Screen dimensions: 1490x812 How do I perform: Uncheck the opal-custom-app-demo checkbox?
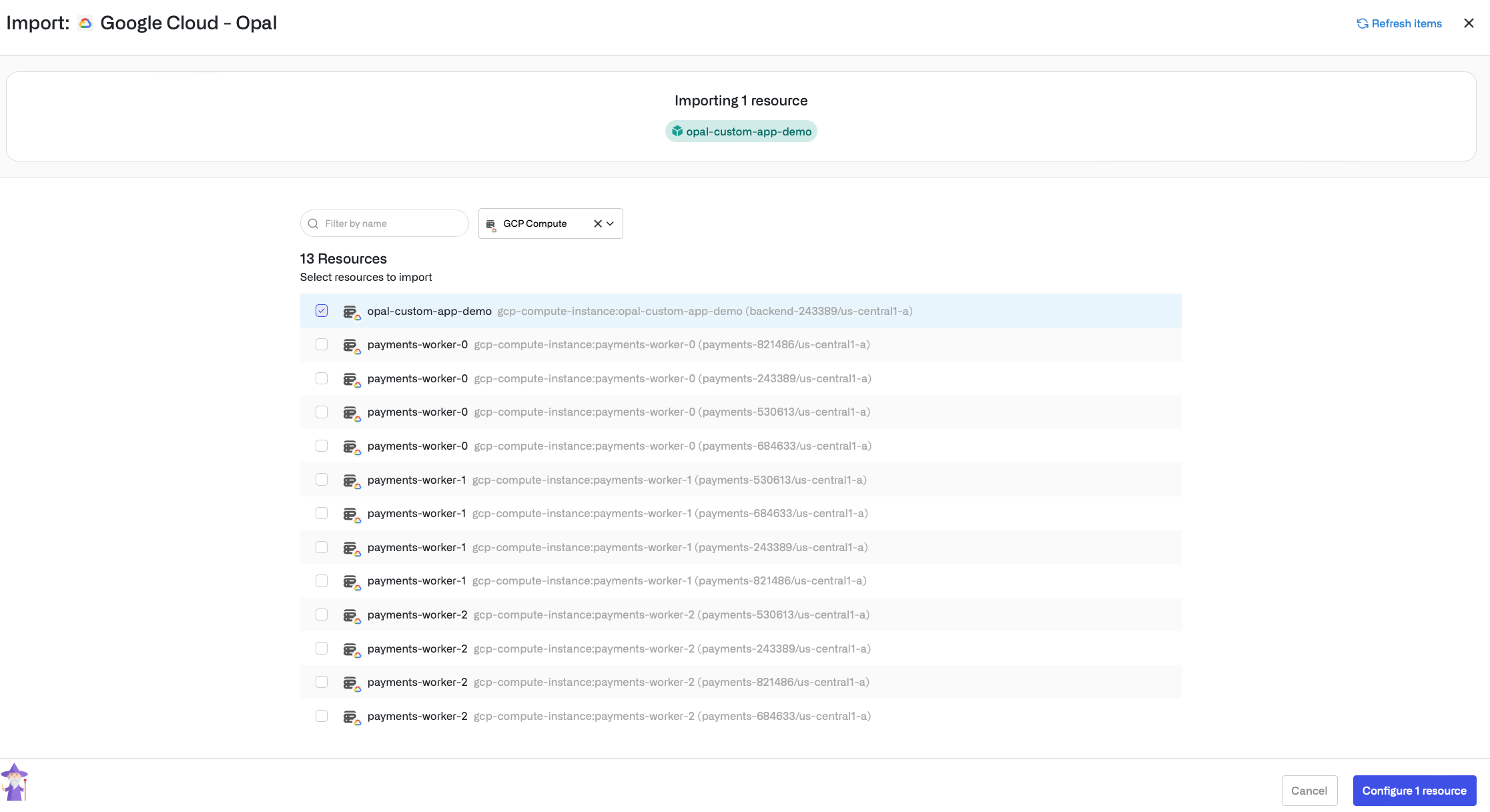[x=322, y=311]
